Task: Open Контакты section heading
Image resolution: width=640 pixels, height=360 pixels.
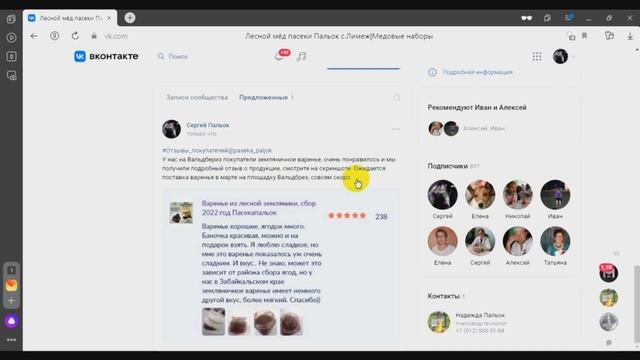Action: (x=443, y=296)
